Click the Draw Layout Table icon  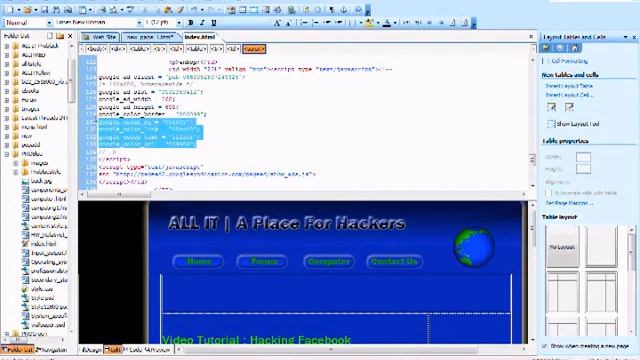point(551,107)
